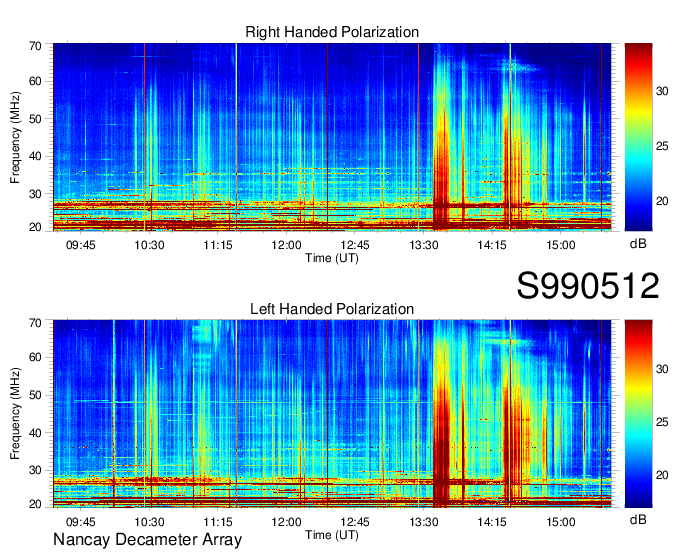Viewport: 680px width, 552px height.
Task: Click the Left Handed Polarization title
Action: click(332, 309)
